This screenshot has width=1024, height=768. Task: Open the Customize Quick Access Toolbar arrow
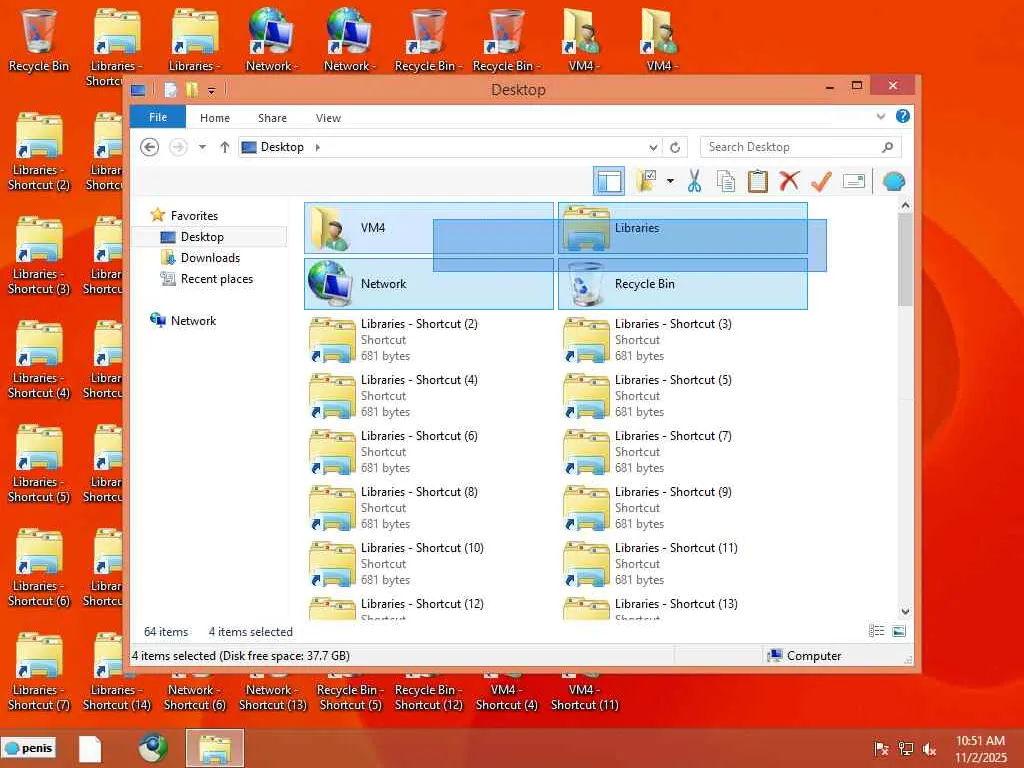[x=212, y=91]
